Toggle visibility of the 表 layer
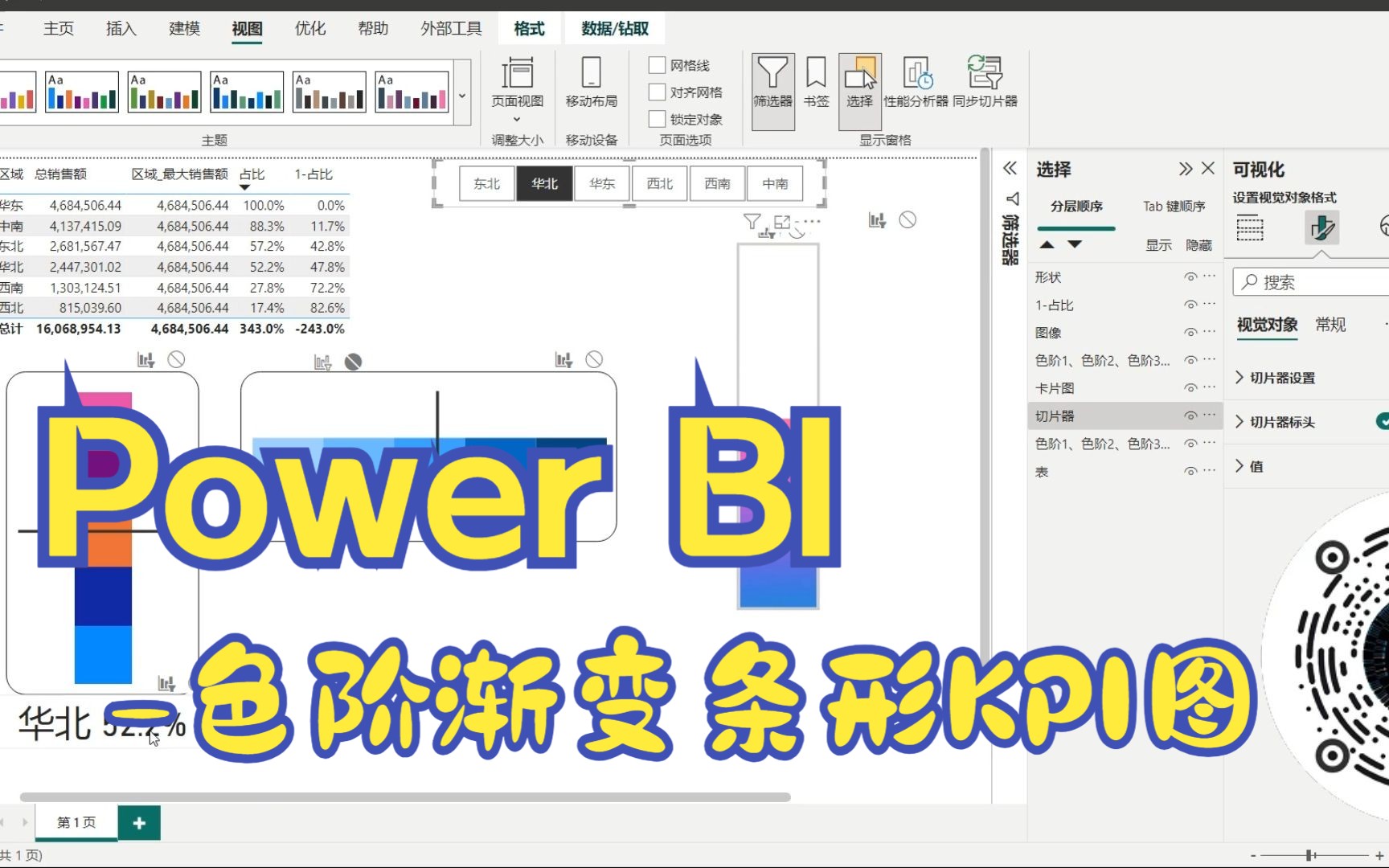 1190,472
